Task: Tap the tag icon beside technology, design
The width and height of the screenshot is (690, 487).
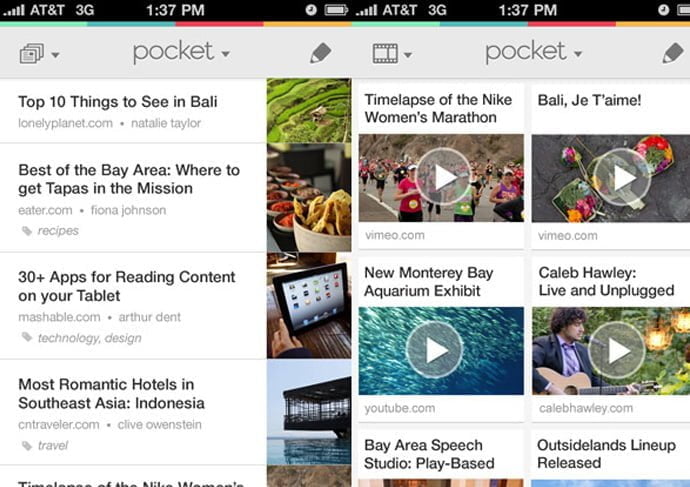Action: [27, 337]
